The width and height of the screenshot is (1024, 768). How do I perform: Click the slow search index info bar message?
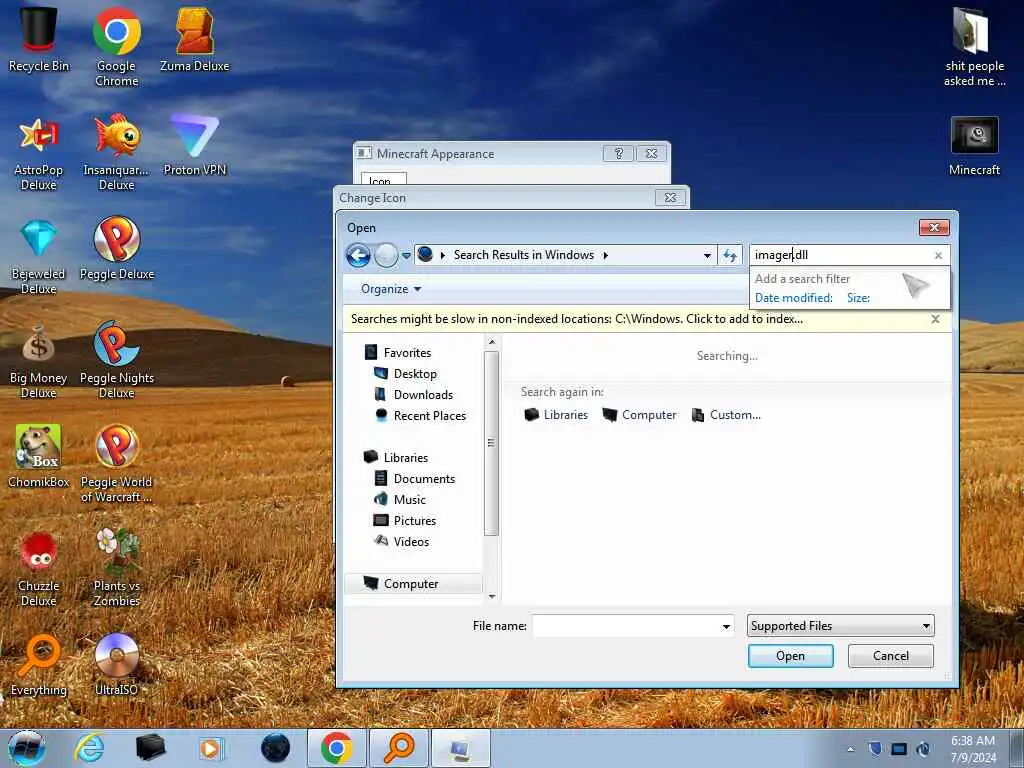(x=577, y=319)
